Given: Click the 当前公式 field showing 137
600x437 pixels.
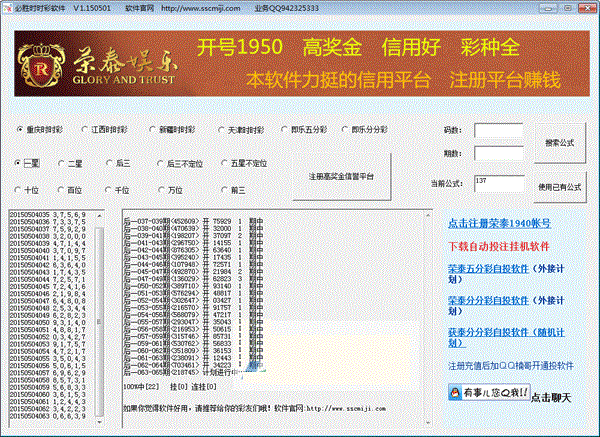Looking at the screenshot, I should point(499,184).
